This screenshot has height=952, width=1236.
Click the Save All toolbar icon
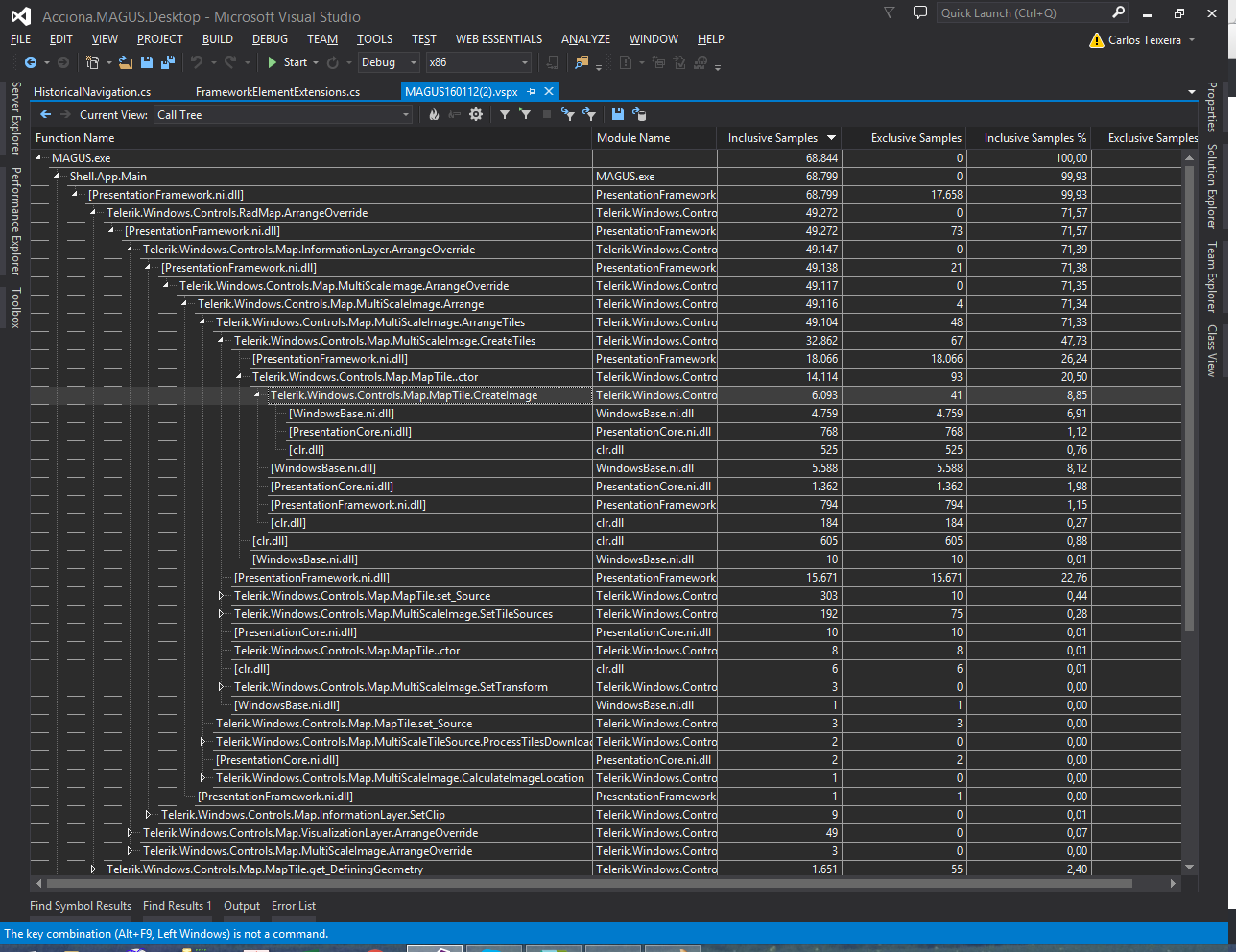tap(168, 62)
